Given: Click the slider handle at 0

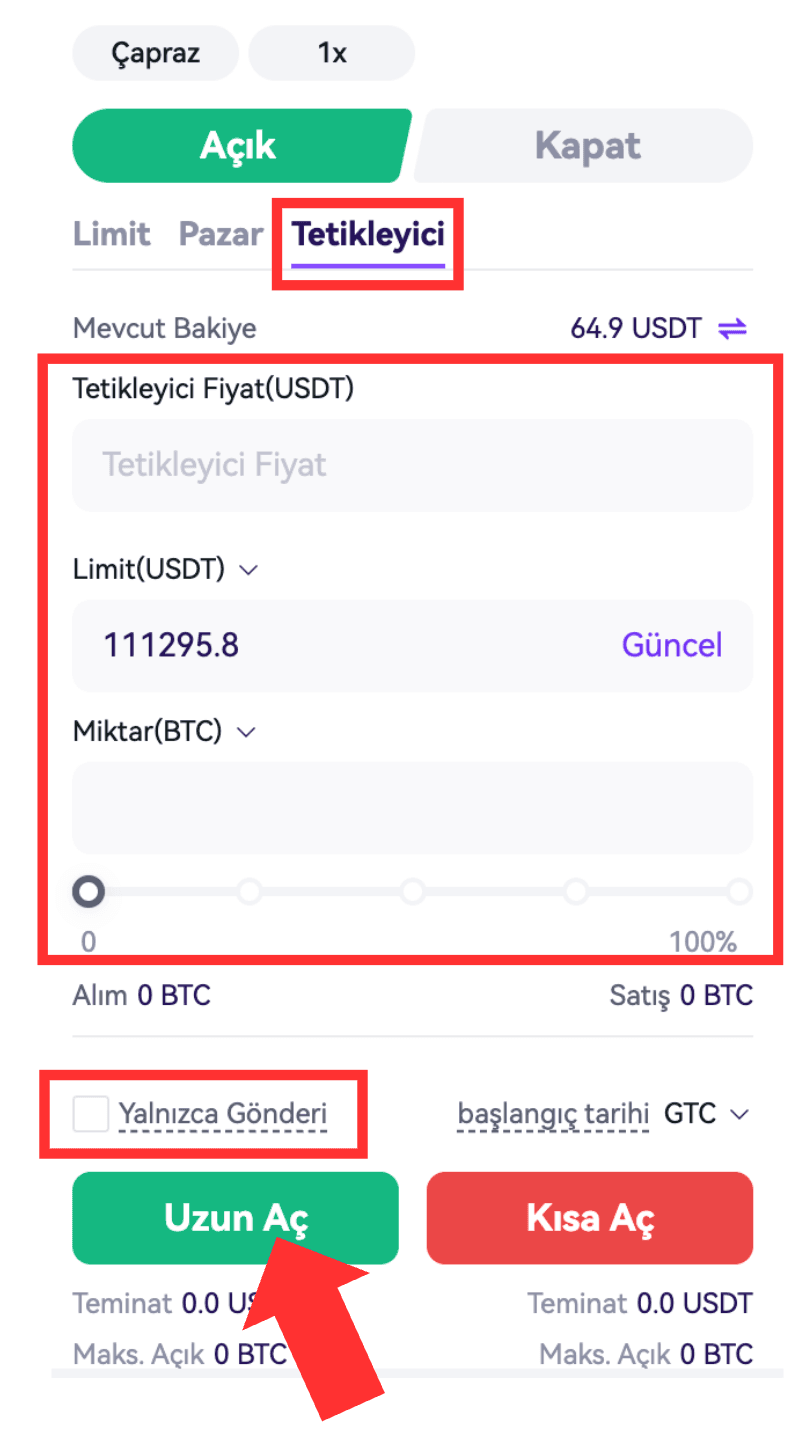Looking at the screenshot, I should [89, 891].
